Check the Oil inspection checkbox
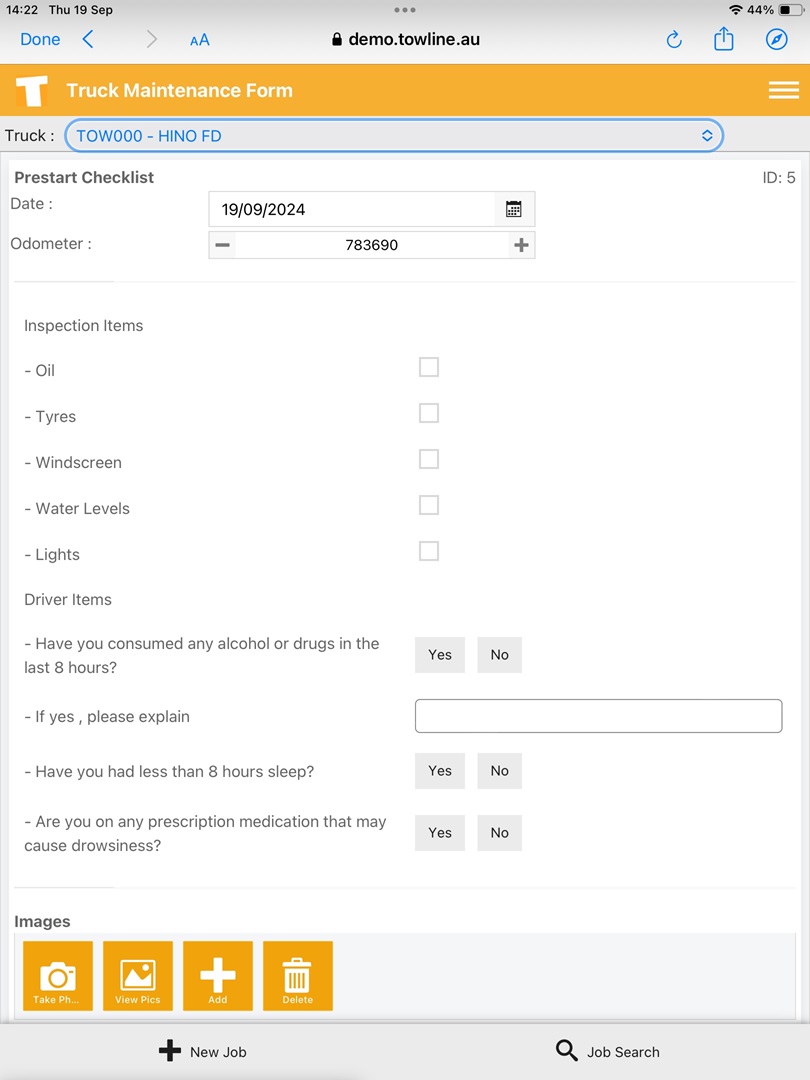Screen dimensions: 810x1080 pos(429,368)
